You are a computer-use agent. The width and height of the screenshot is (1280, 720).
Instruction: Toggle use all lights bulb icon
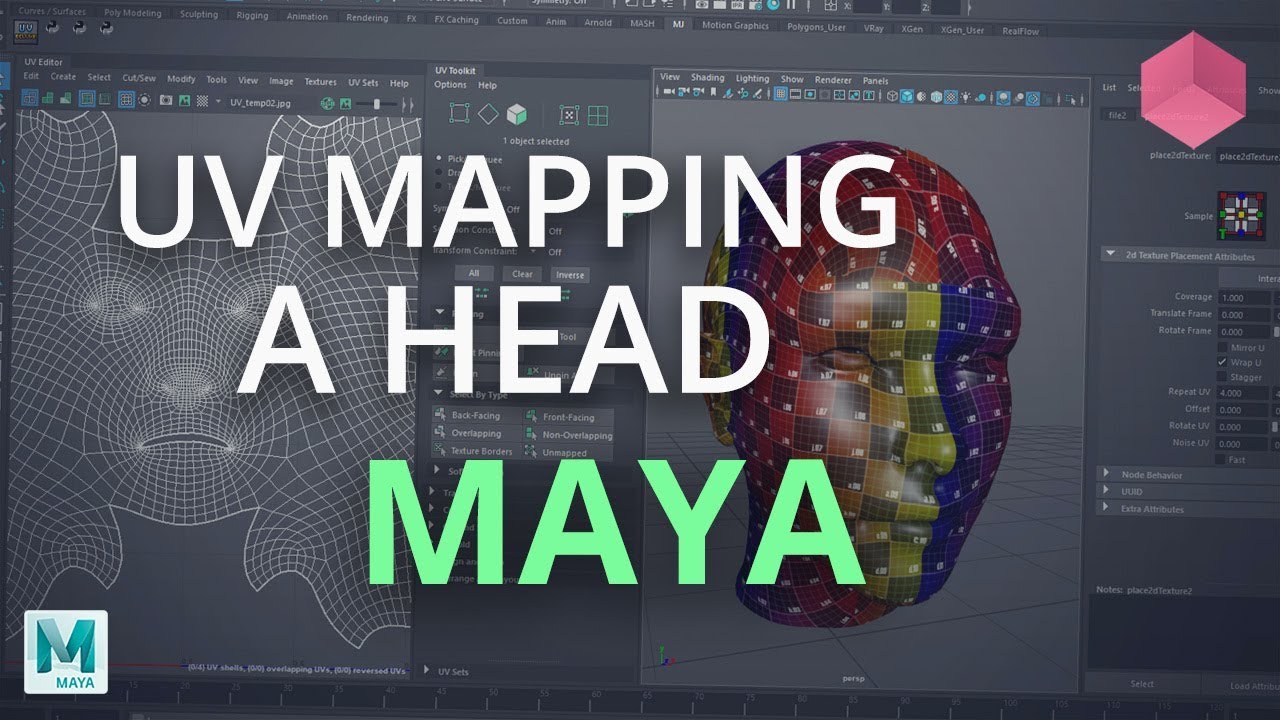[x=965, y=97]
